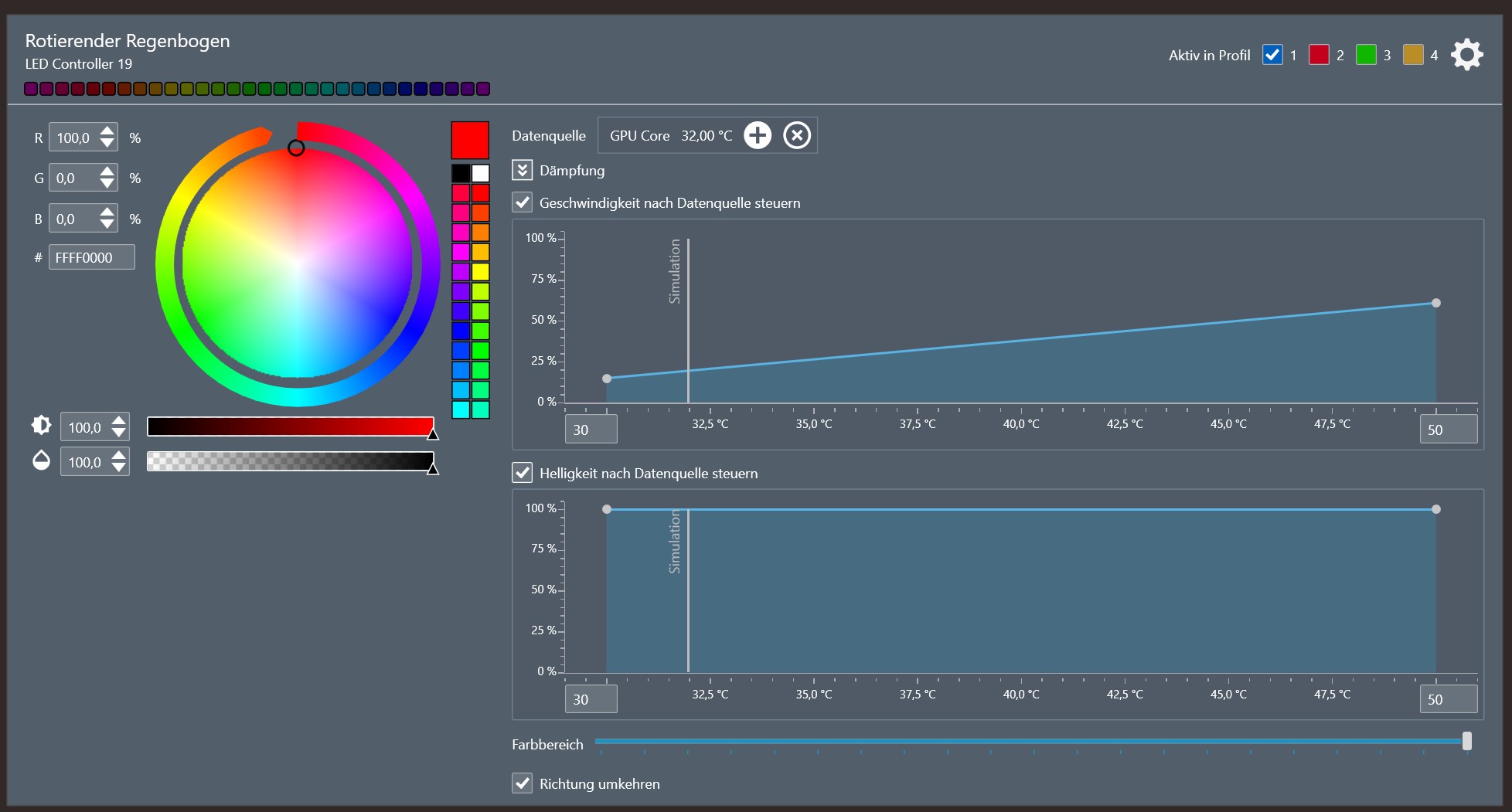Select the GPU Core data source
Image resolution: width=1512 pixels, height=812 pixels.
[670, 135]
